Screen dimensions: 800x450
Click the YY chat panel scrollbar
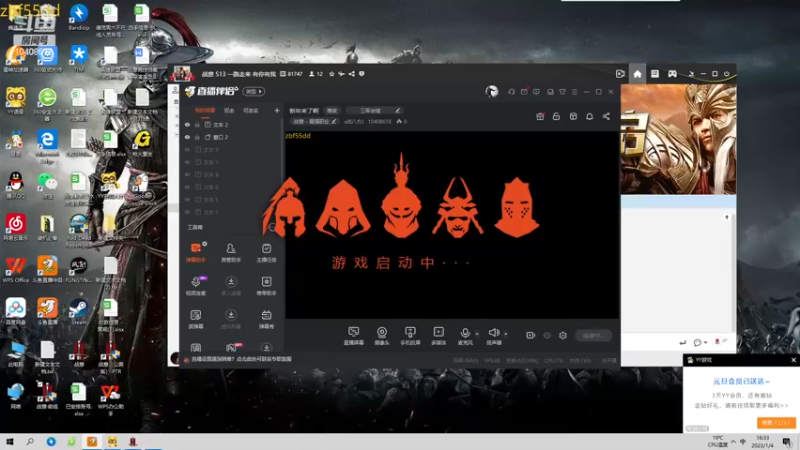734,273
